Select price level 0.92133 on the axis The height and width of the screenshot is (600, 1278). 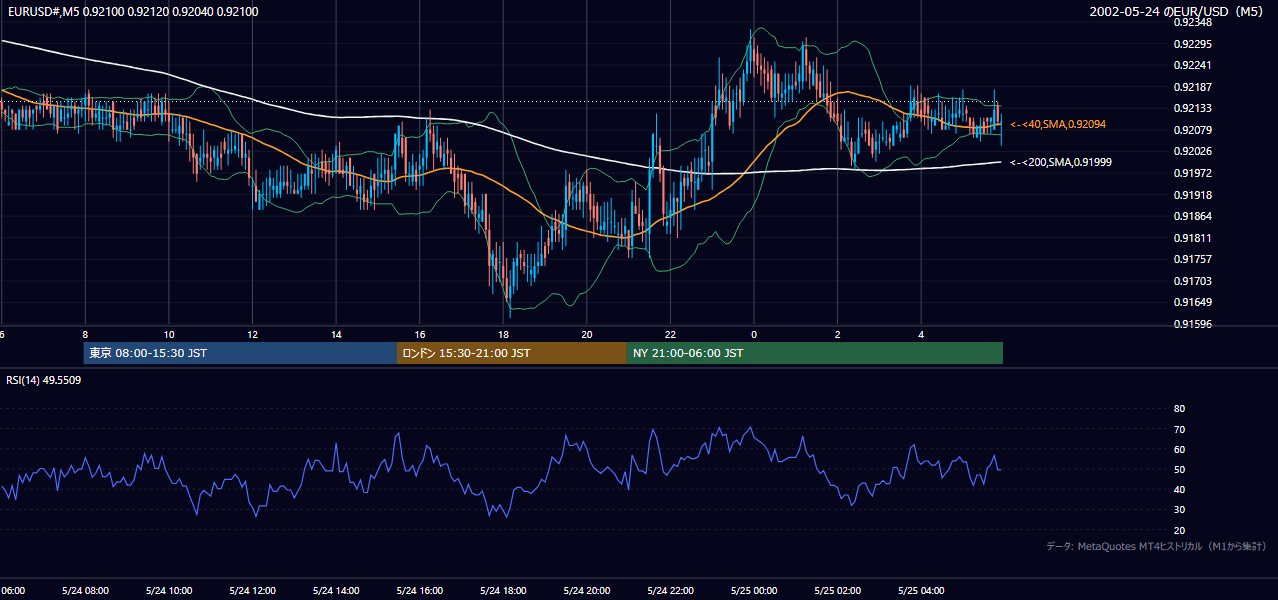(x=1194, y=108)
